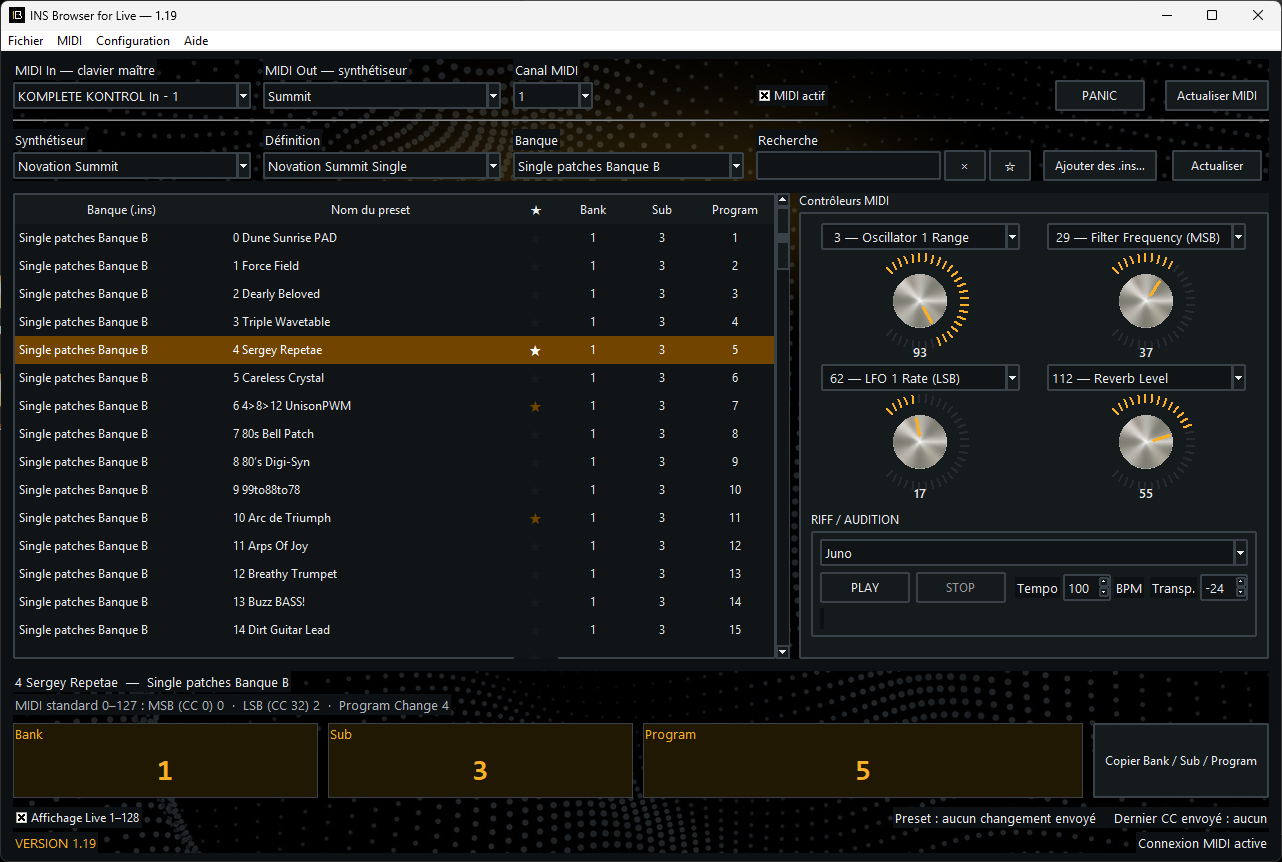Click the STOP riff button
The width and height of the screenshot is (1282, 862).
961,588
